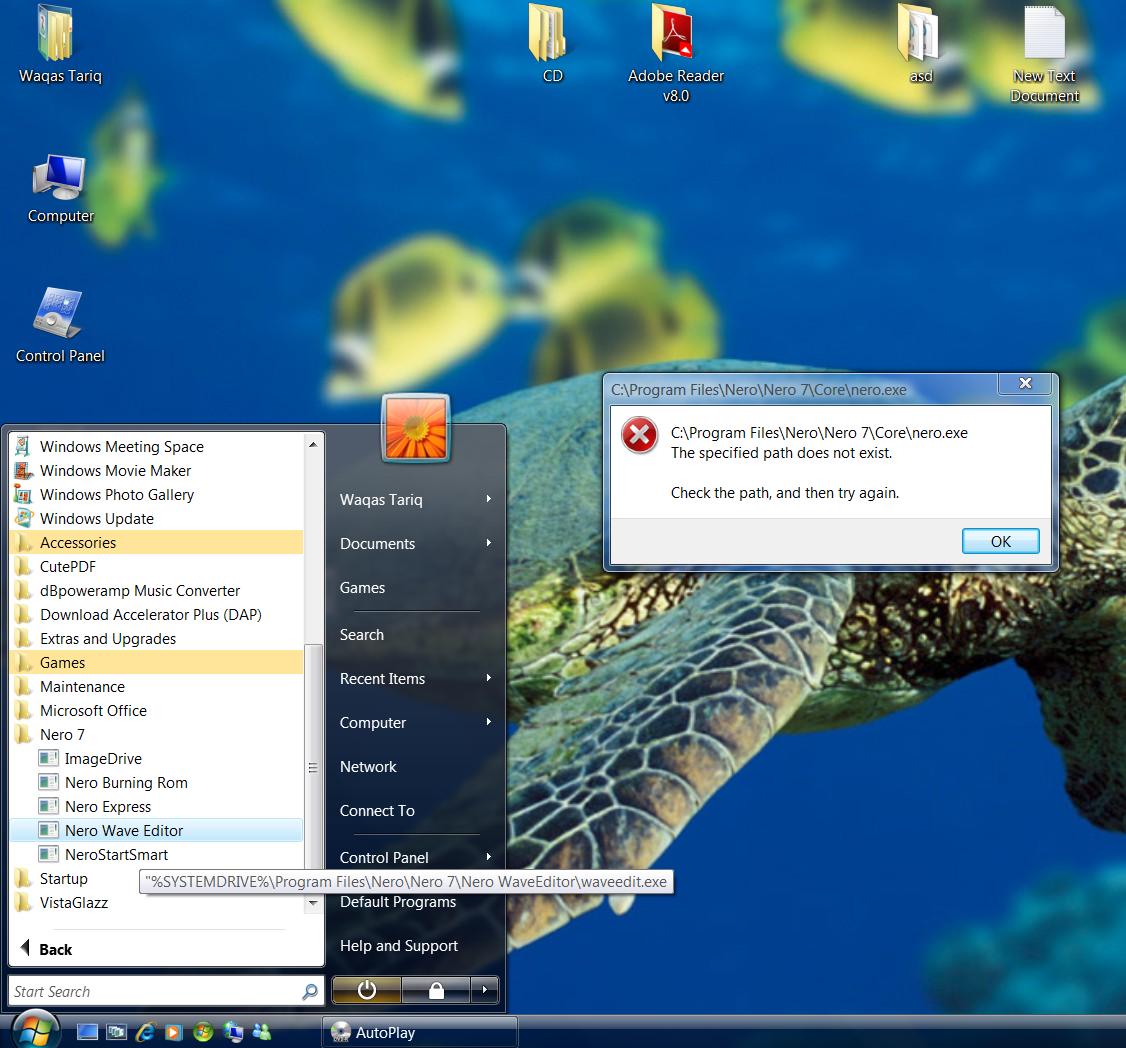1126x1048 pixels.
Task: Click the lock button in Start menu
Action: [436, 990]
